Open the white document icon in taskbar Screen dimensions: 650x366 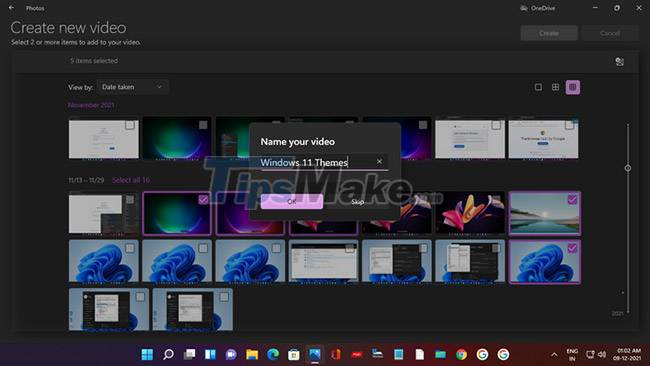coord(420,354)
